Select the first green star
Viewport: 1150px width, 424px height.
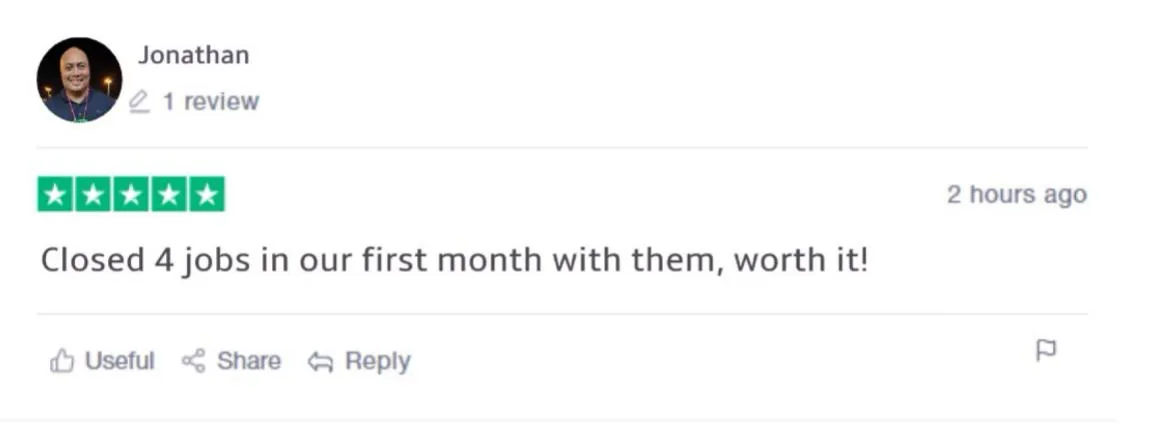tap(55, 194)
